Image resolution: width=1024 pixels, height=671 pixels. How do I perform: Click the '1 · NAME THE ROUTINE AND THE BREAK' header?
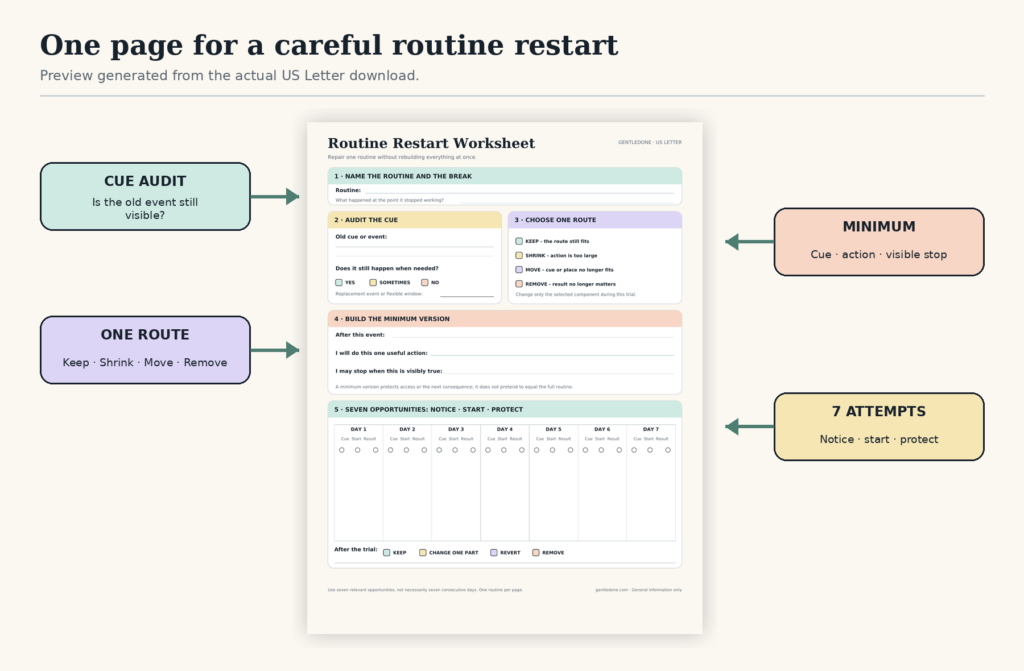pyautogui.click(x=505, y=176)
